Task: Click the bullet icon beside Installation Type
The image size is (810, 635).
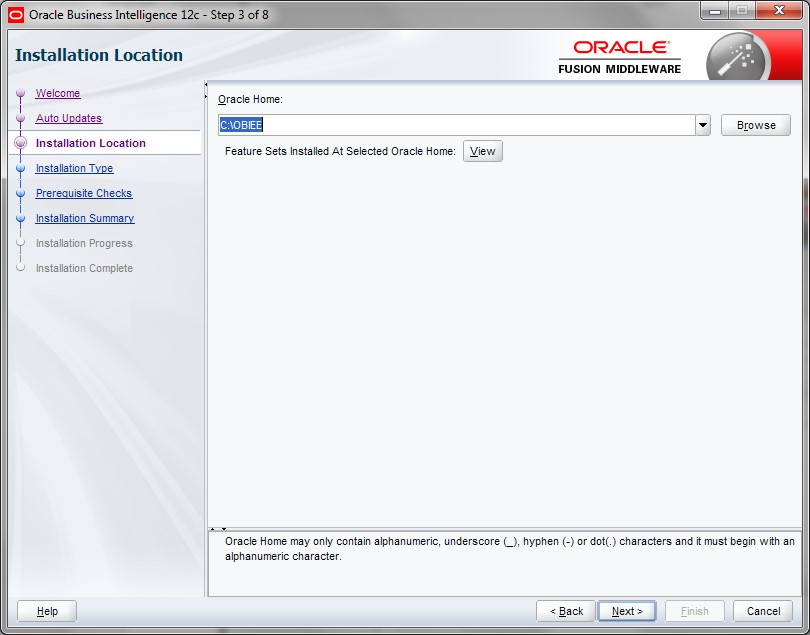Action: click(x=20, y=169)
